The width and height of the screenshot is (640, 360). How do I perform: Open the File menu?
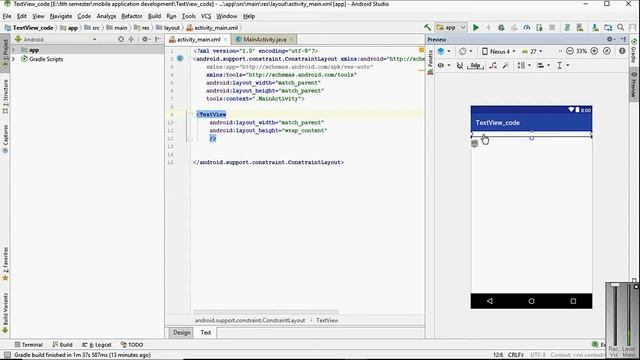[x=7, y=16]
